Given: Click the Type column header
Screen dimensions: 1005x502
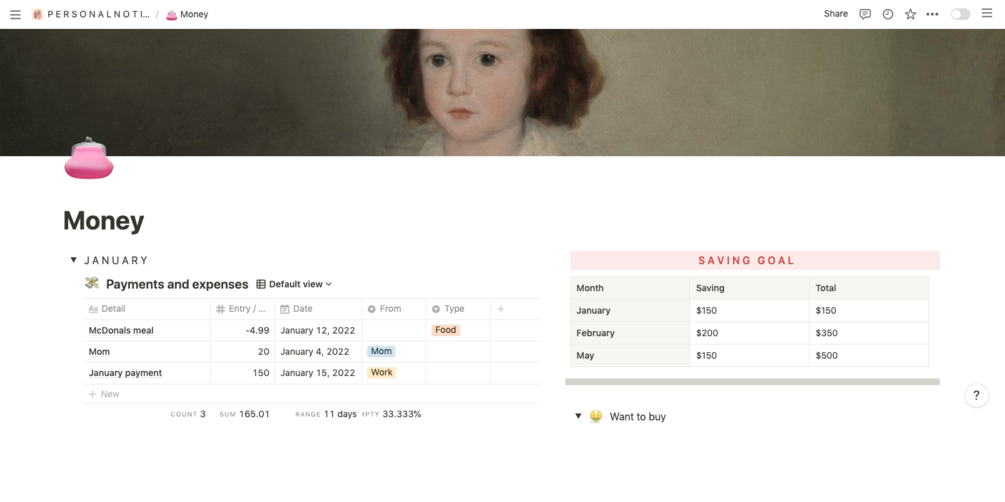Looking at the screenshot, I should tap(458, 309).
